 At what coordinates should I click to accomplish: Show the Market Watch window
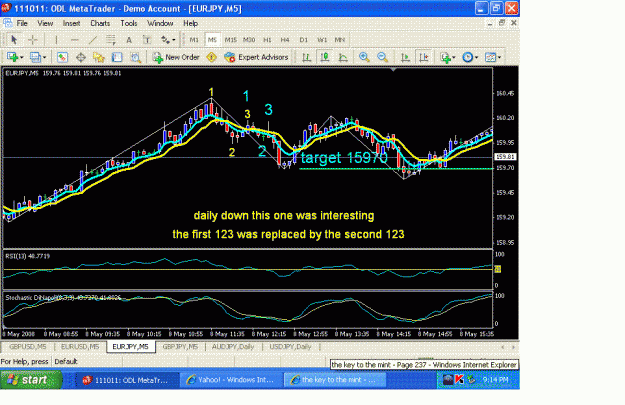[x=62, y=57]
